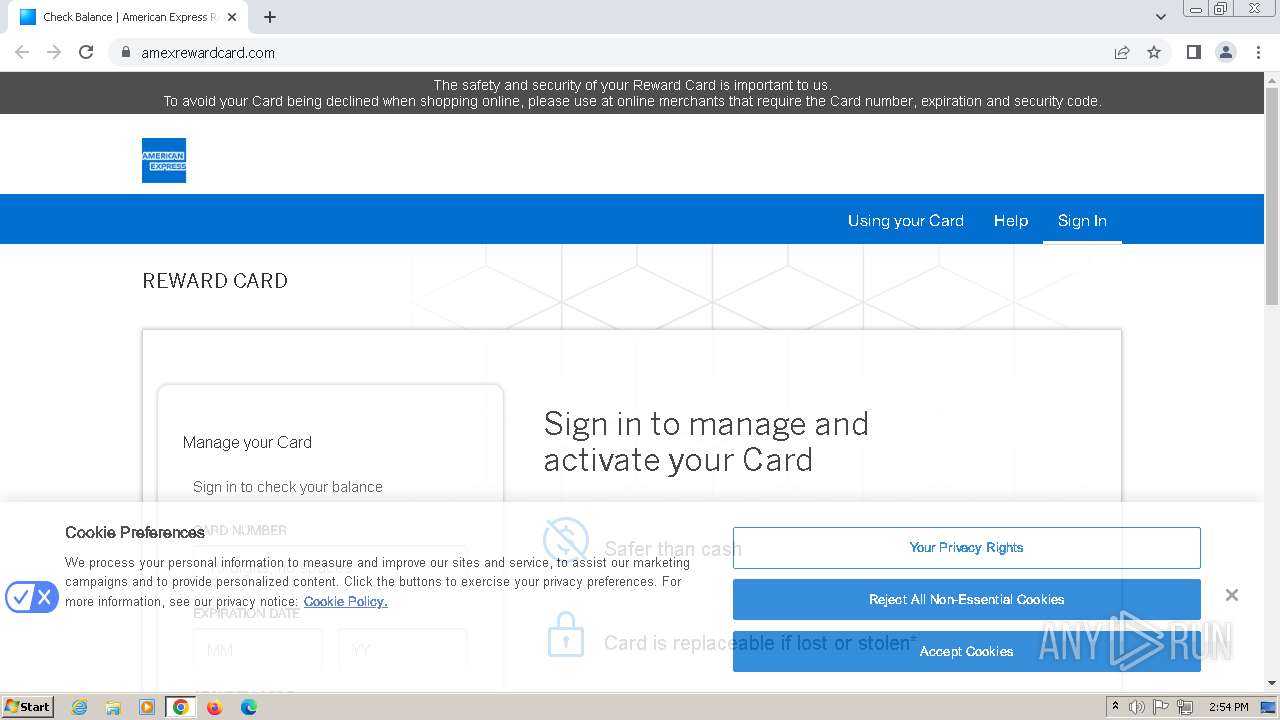
Task: Share this page icon
Action: pyautogui.click(x=1122, y=52)
